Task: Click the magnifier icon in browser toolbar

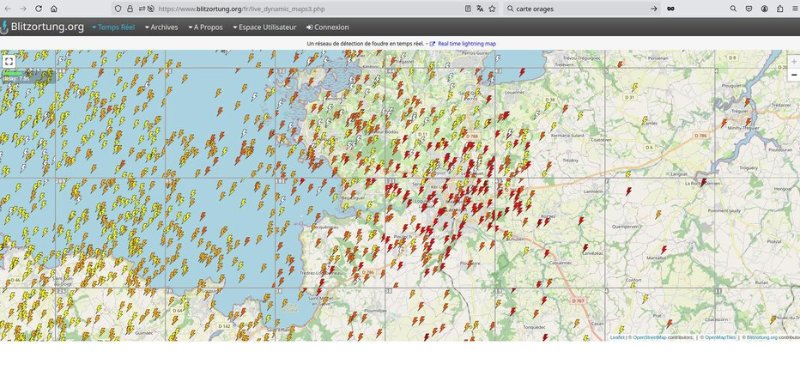Action: (x=733, y=9)
